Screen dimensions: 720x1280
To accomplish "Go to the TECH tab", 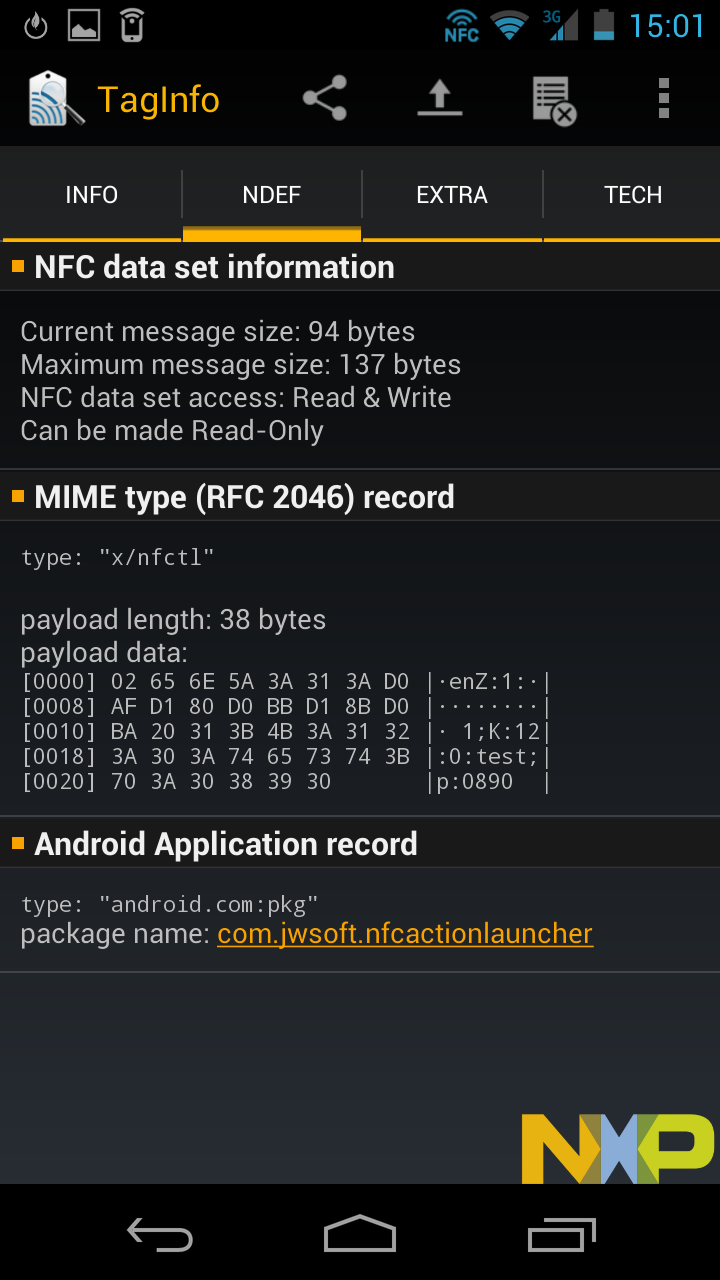I will [x=633, y=195].
